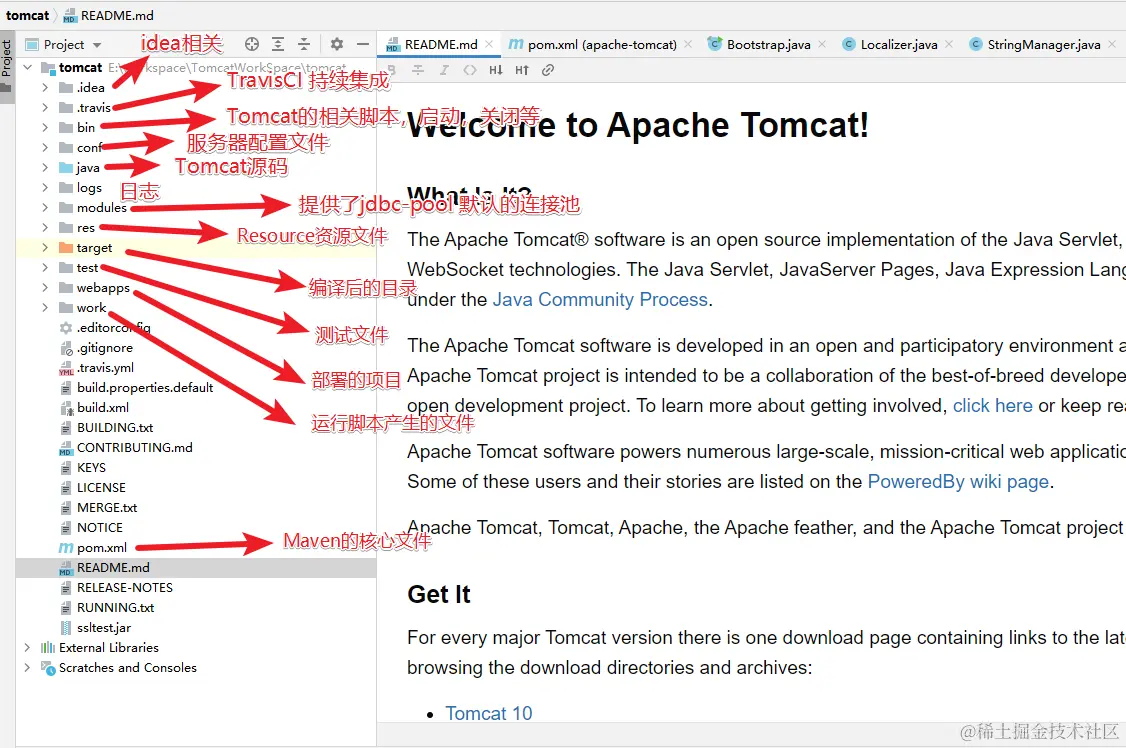Open Project panel settings gear
The height and width of the screenshot is (748, 1126).
click(x=337, y=45)
